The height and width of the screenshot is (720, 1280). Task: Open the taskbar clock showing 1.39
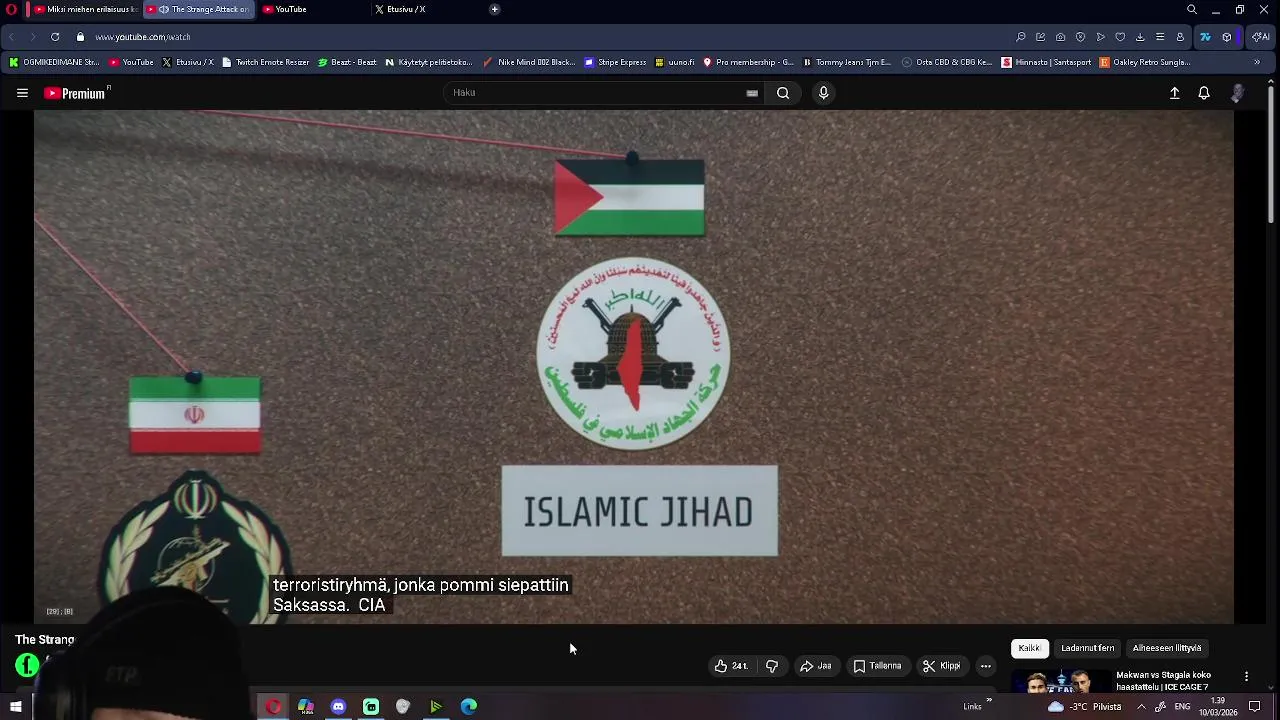(1218, 707)
